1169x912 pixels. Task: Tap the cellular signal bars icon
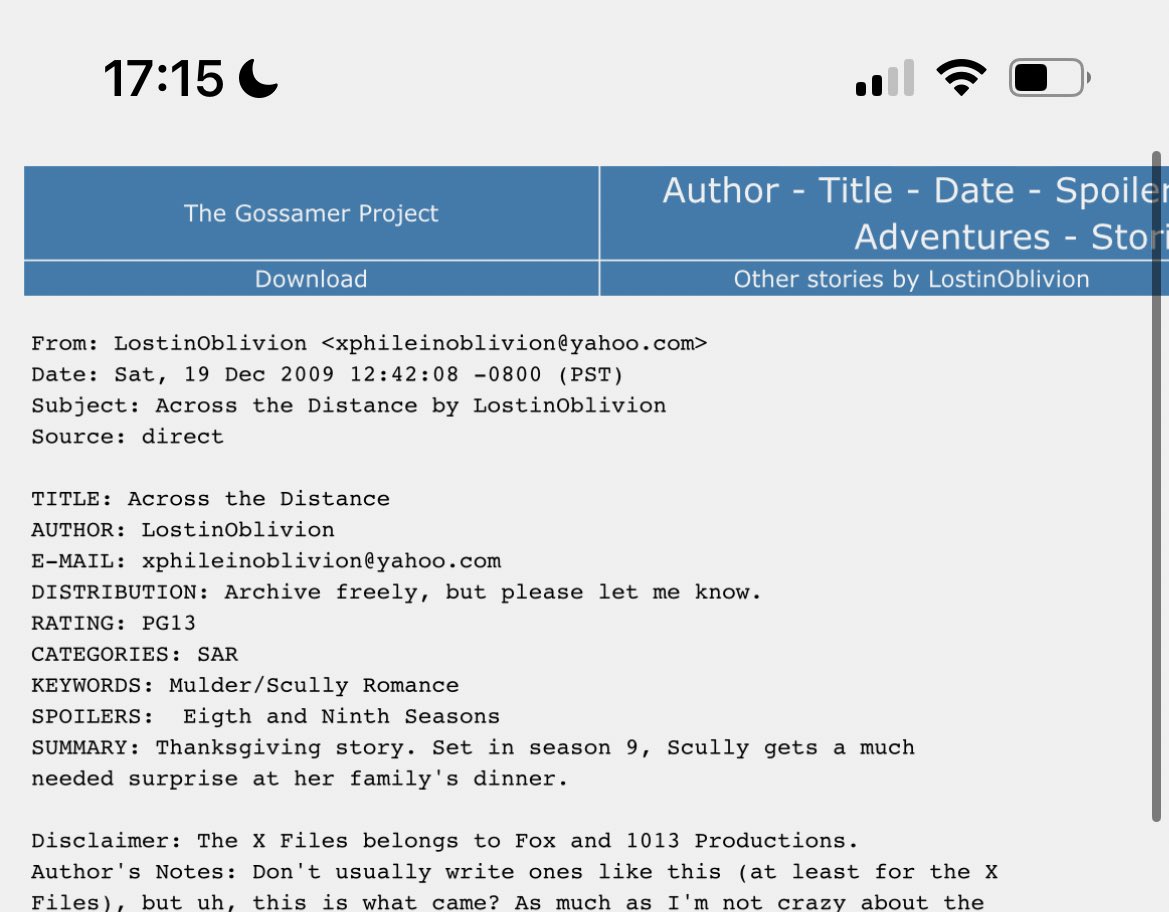(x=885, y=78)
